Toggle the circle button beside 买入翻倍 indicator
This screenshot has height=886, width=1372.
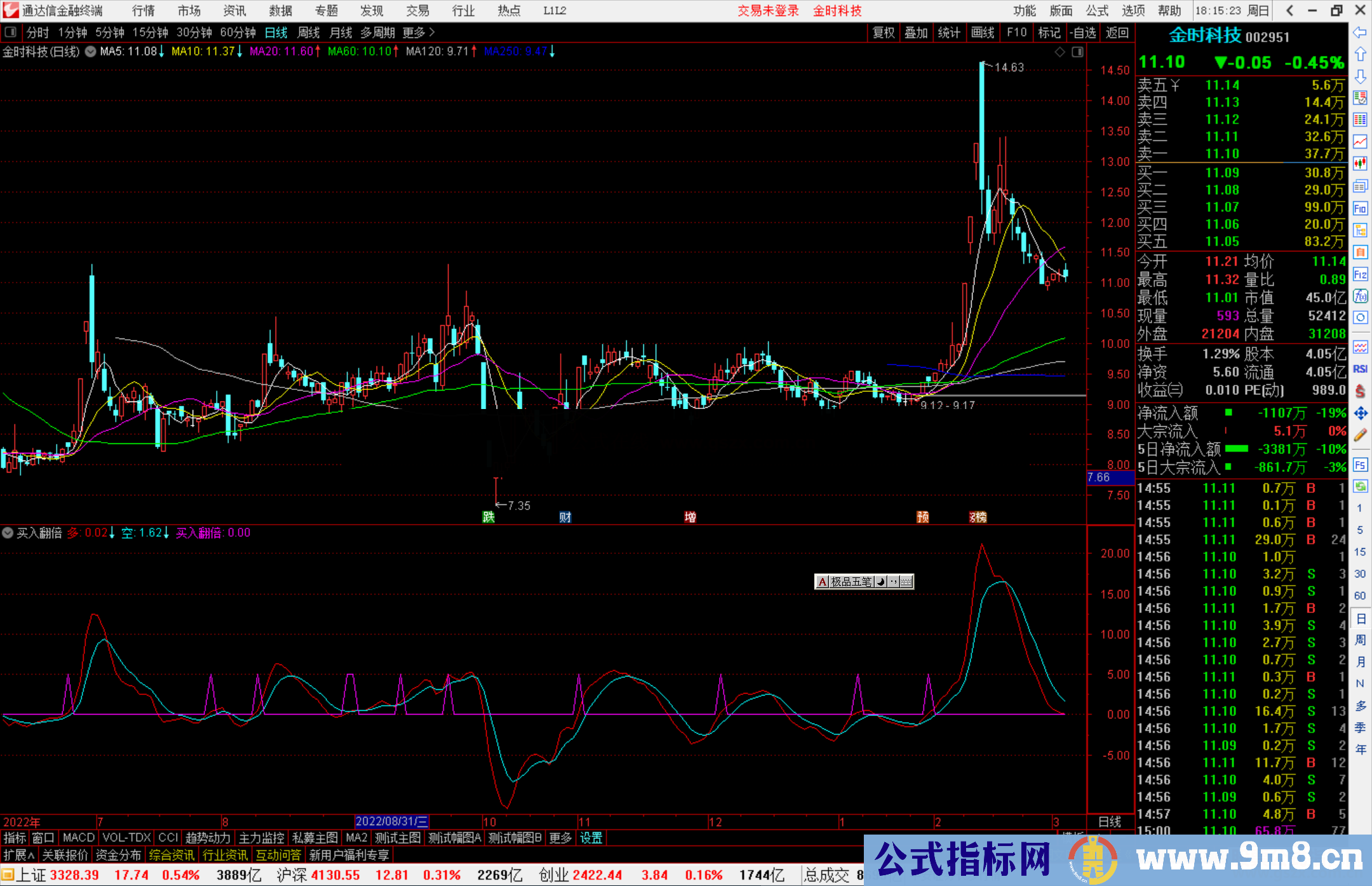click(x=8, y=533)
